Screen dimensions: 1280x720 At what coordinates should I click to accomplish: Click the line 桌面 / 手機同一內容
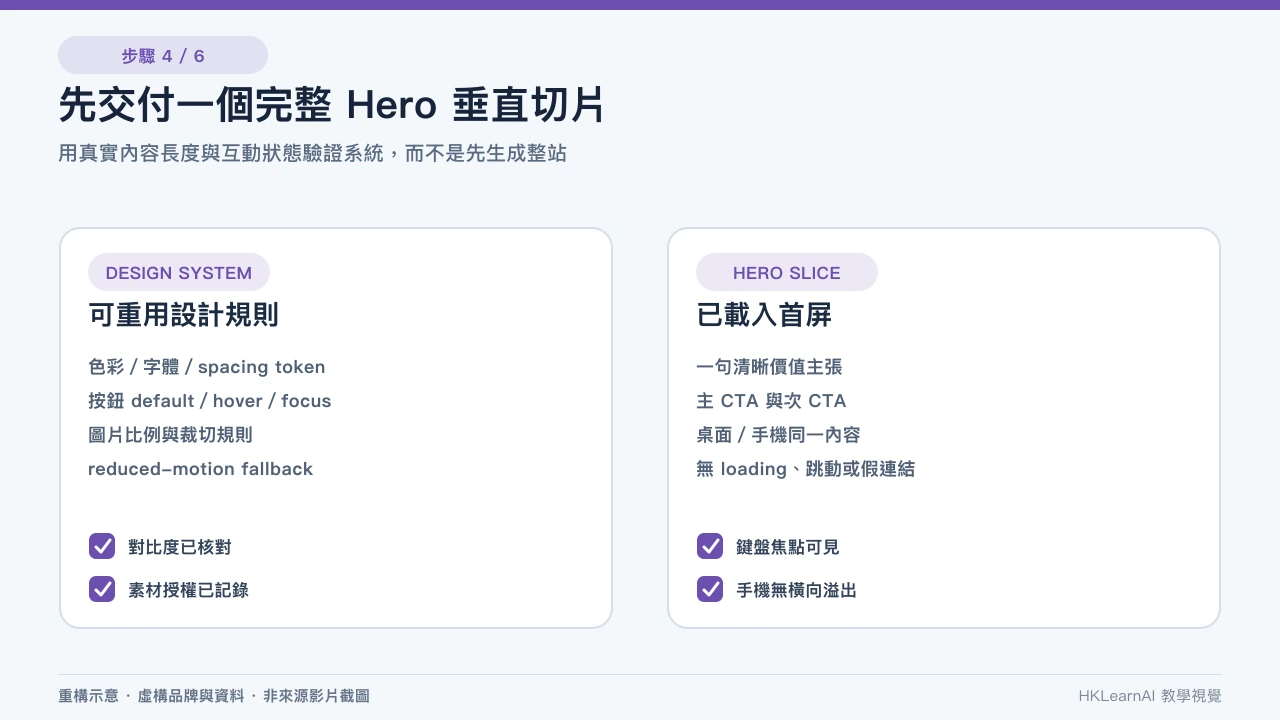pos(778,435)
